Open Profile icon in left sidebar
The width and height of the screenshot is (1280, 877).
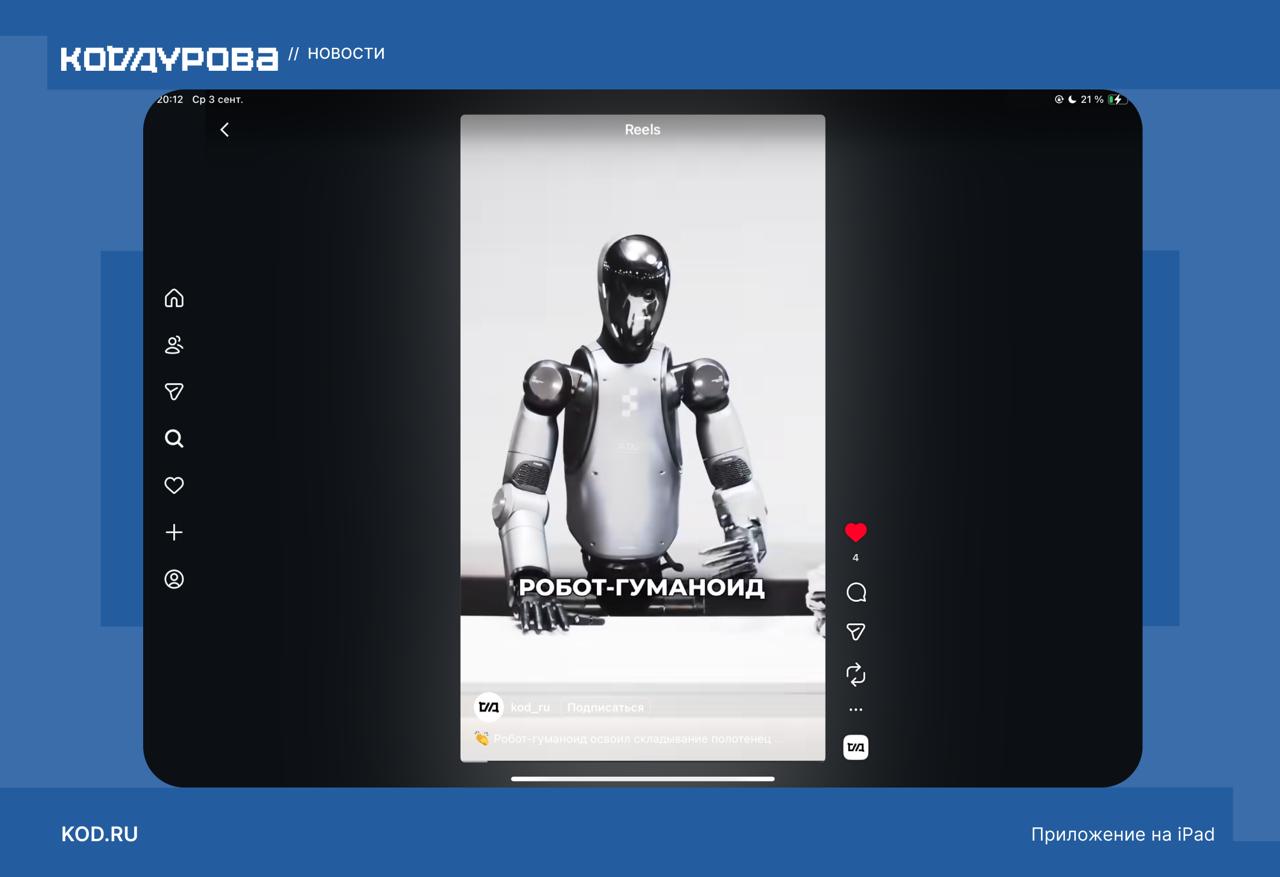(174, 579)
